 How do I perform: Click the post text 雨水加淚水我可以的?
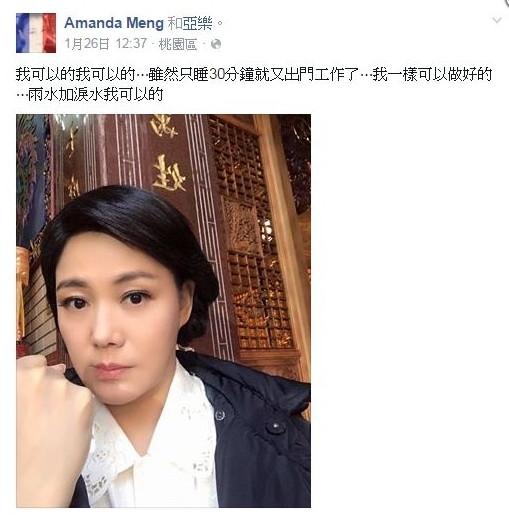tap(96, 95)
